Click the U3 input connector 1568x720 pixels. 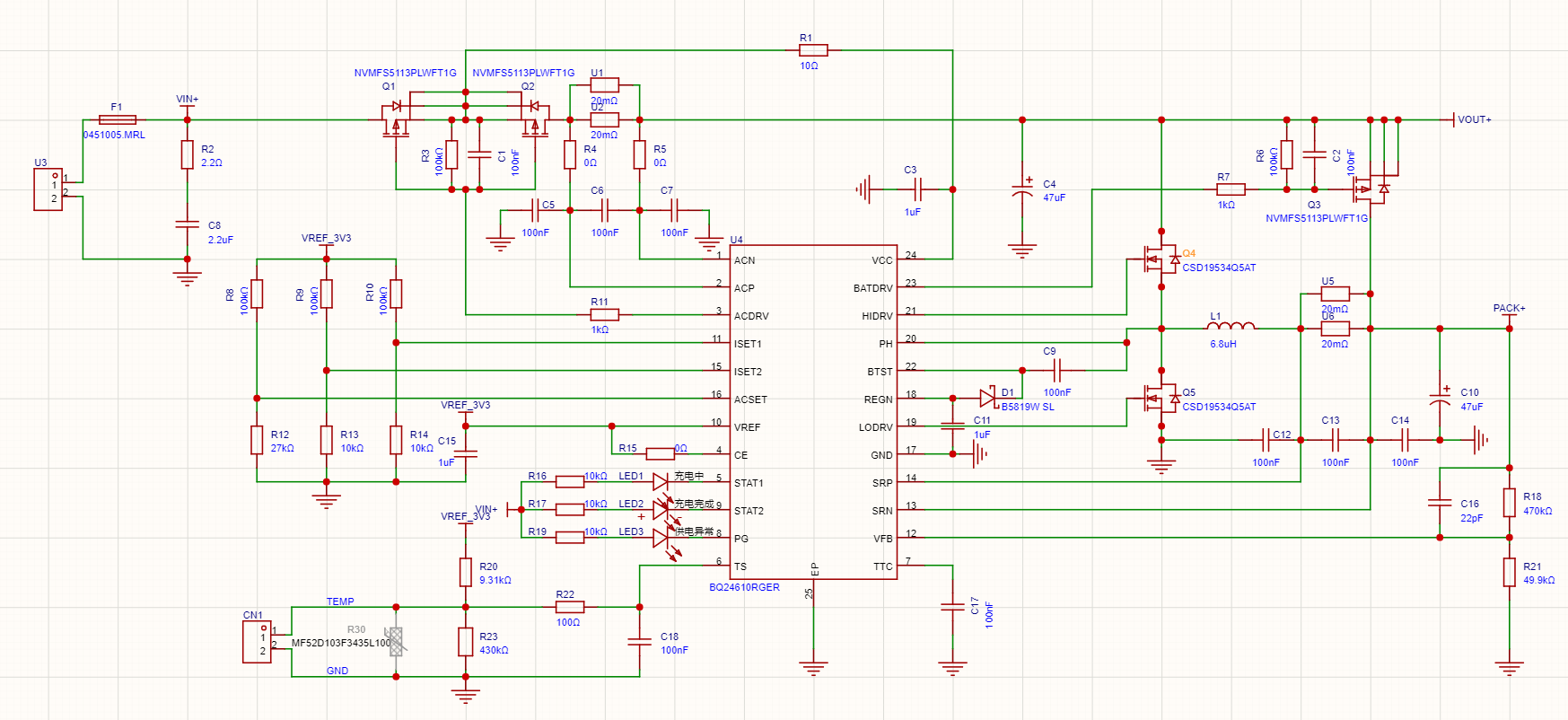coord(48,189)
